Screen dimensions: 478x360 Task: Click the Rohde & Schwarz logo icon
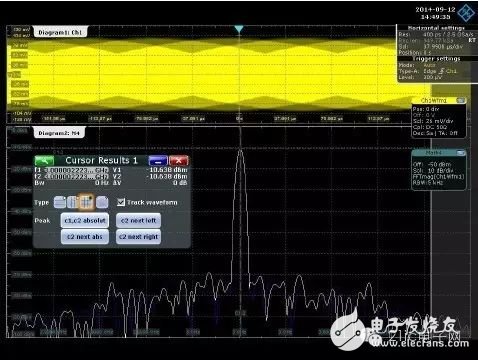pos(466,13)
